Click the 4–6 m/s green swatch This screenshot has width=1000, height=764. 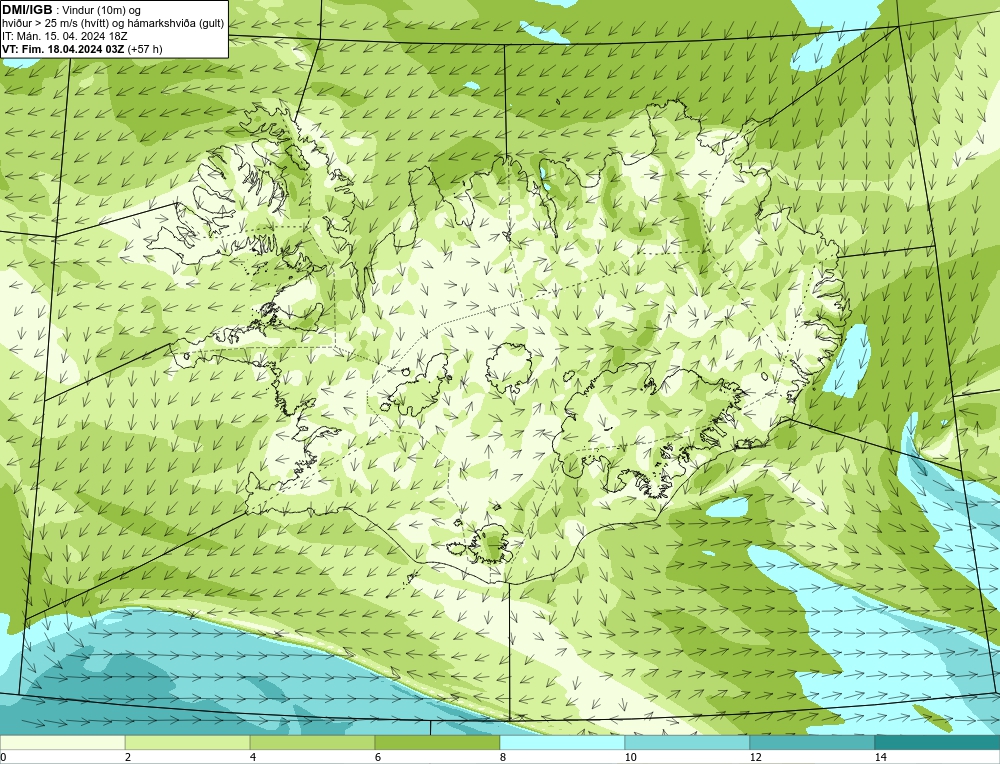(312, 742)
